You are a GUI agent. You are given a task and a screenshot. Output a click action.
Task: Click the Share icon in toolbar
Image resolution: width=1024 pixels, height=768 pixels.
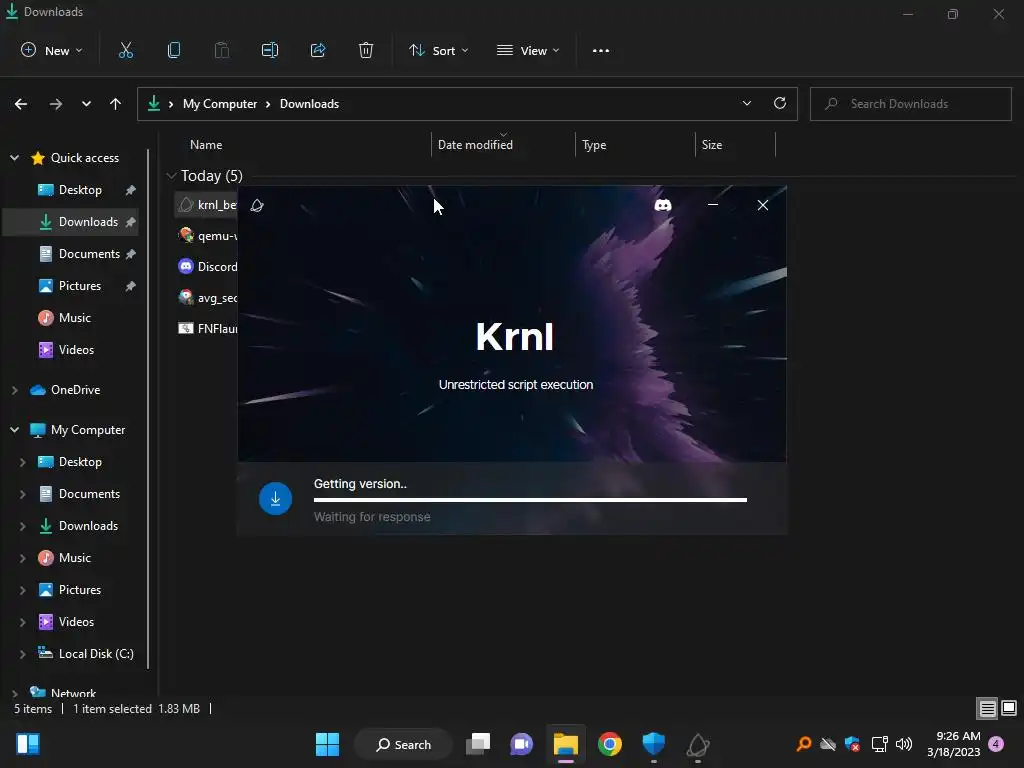(318, 50)
